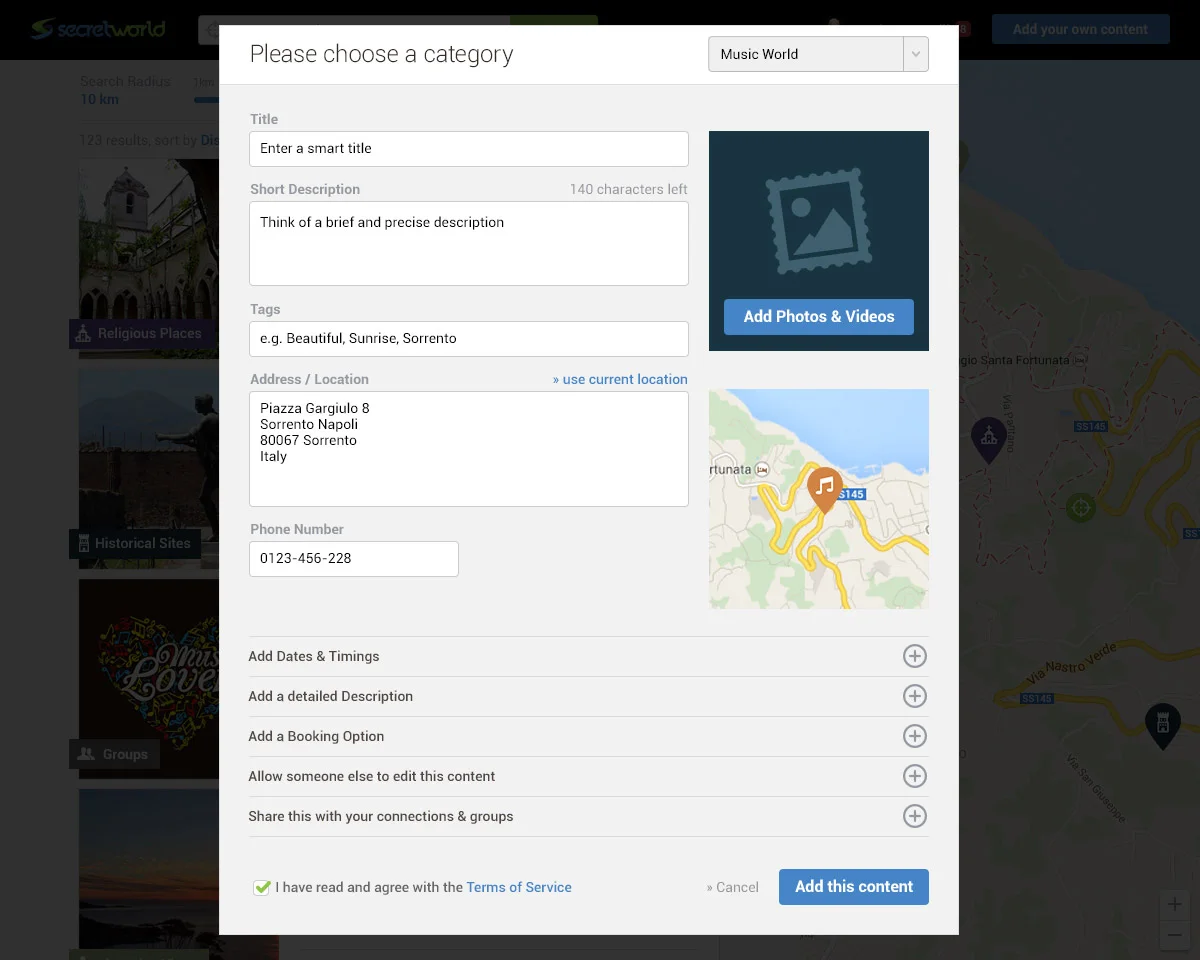Click the Historical Sites category label
This screenshot has height=960, width=1200.
(x=135, y=544)
